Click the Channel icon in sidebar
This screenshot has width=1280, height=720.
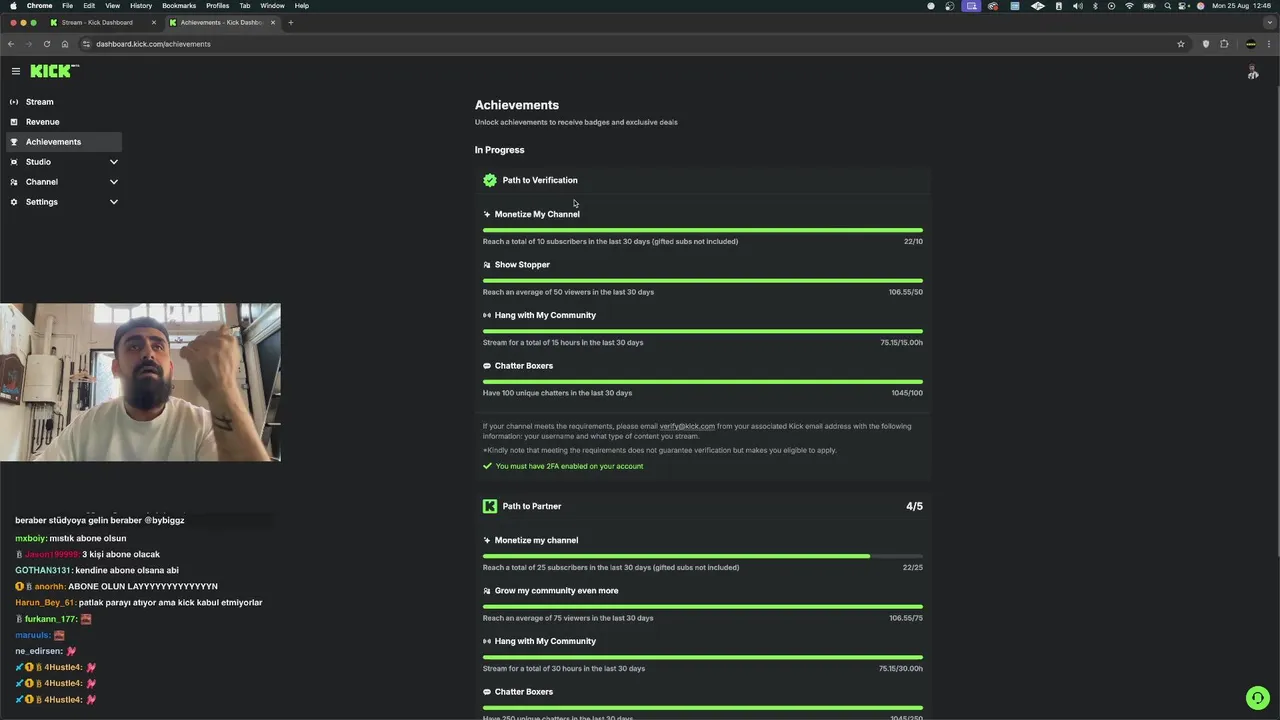click(14, 182)
